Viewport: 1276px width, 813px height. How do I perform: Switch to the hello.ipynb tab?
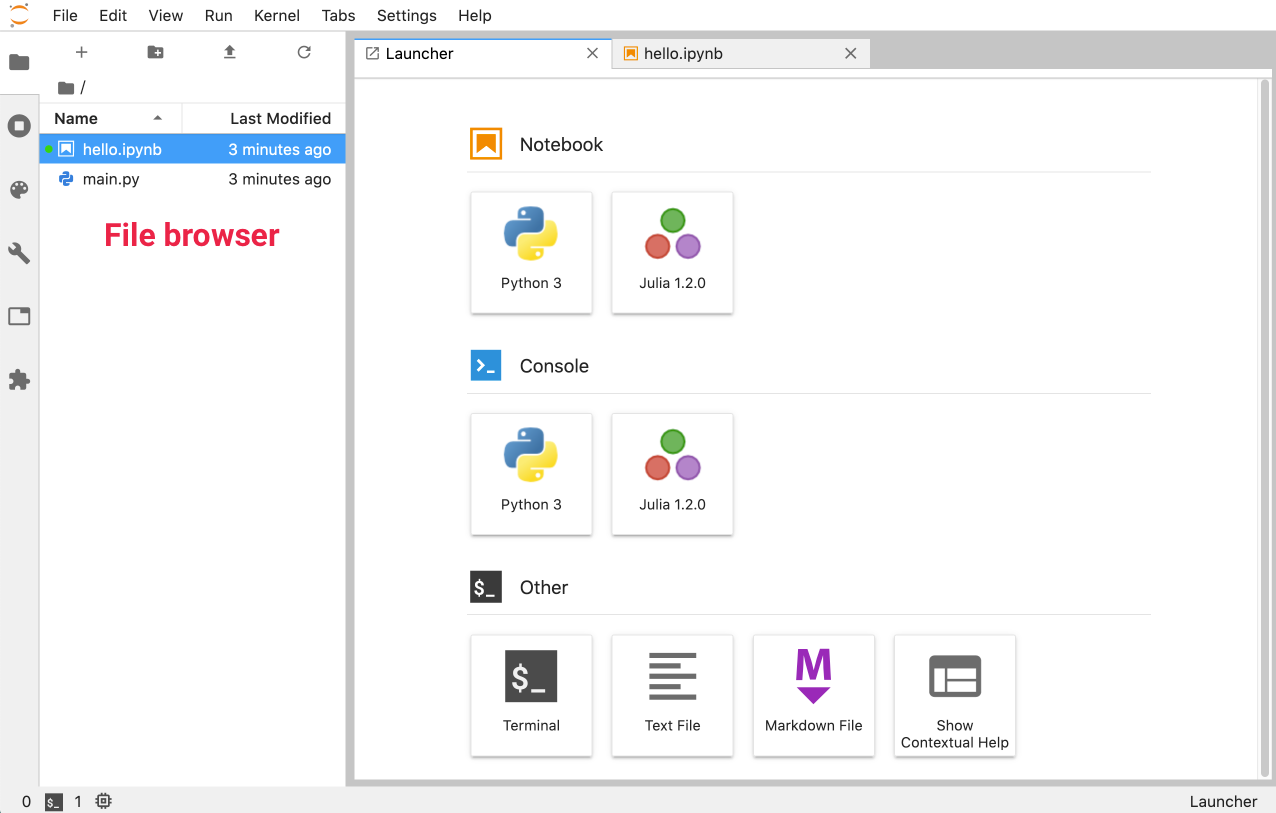click(x=730, y=54)
